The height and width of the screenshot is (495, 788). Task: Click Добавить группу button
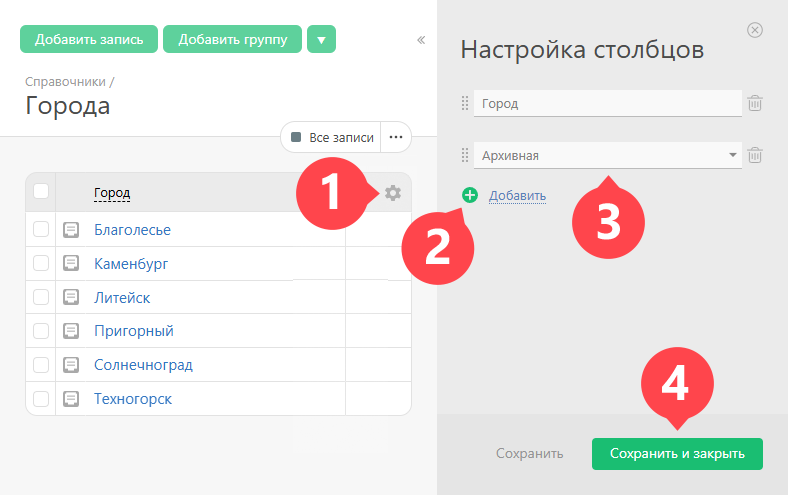tap(233, 39)
